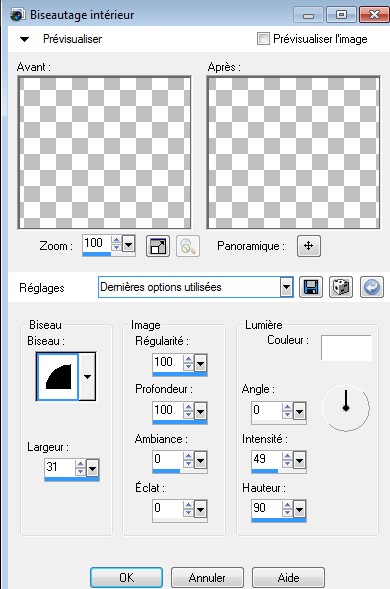This screenshot has width=390, height=589.
Task: Click the Avant preview pane
Action: click(104, 153)
